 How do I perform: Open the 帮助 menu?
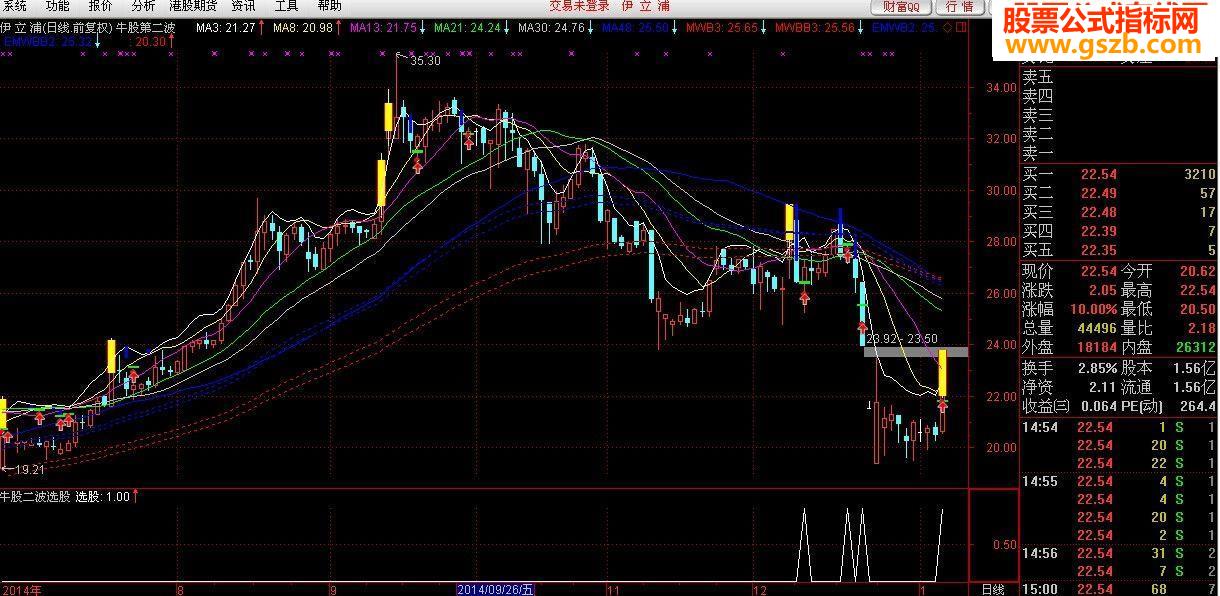click(x=330, y=6)
